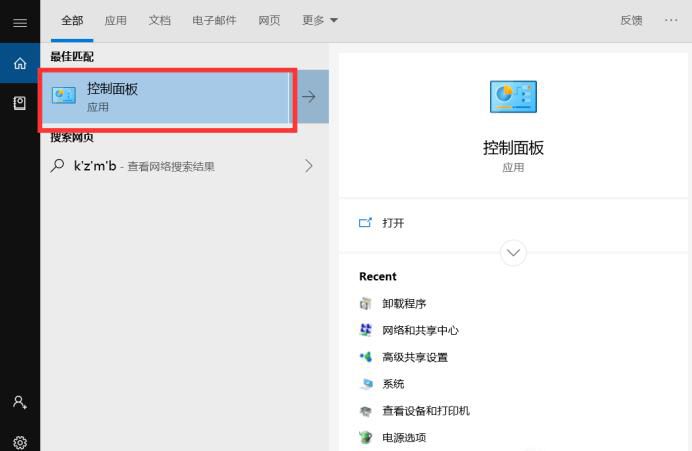Click the large 控制面板 icon in preview pane
This screenshot has width=692, height=451.
[x=513, y=97]
